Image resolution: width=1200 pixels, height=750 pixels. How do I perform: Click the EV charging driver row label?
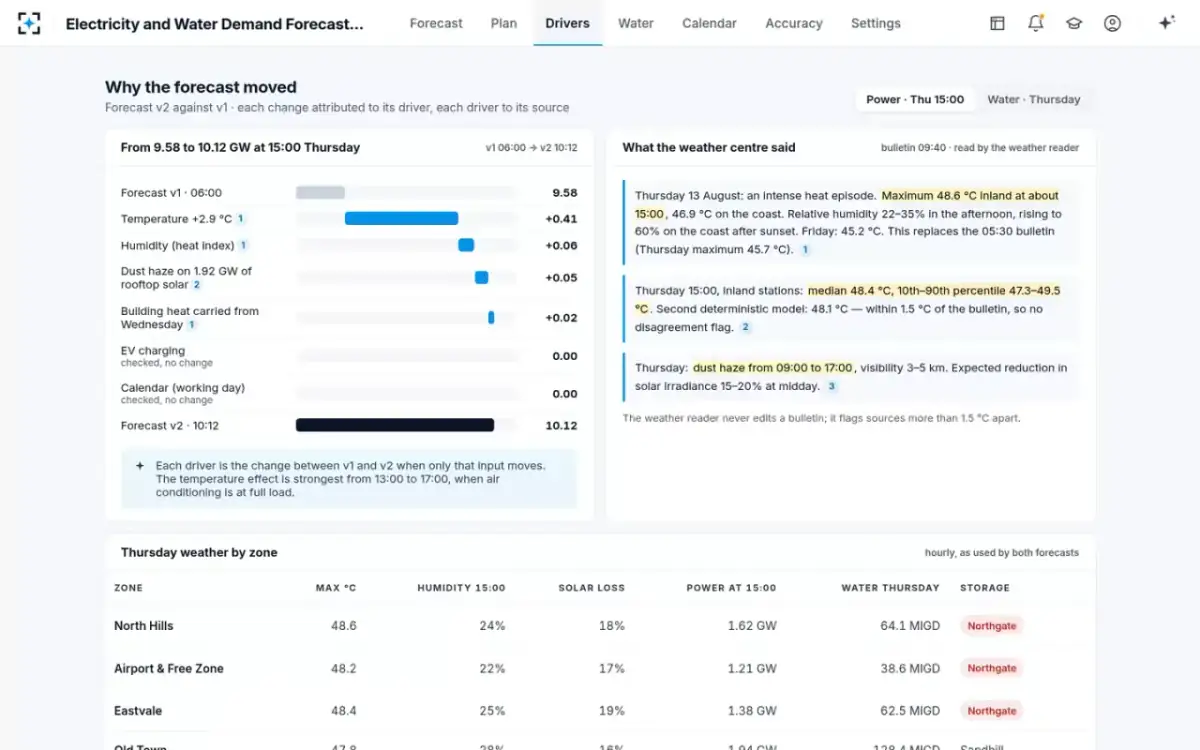(153, 351)
